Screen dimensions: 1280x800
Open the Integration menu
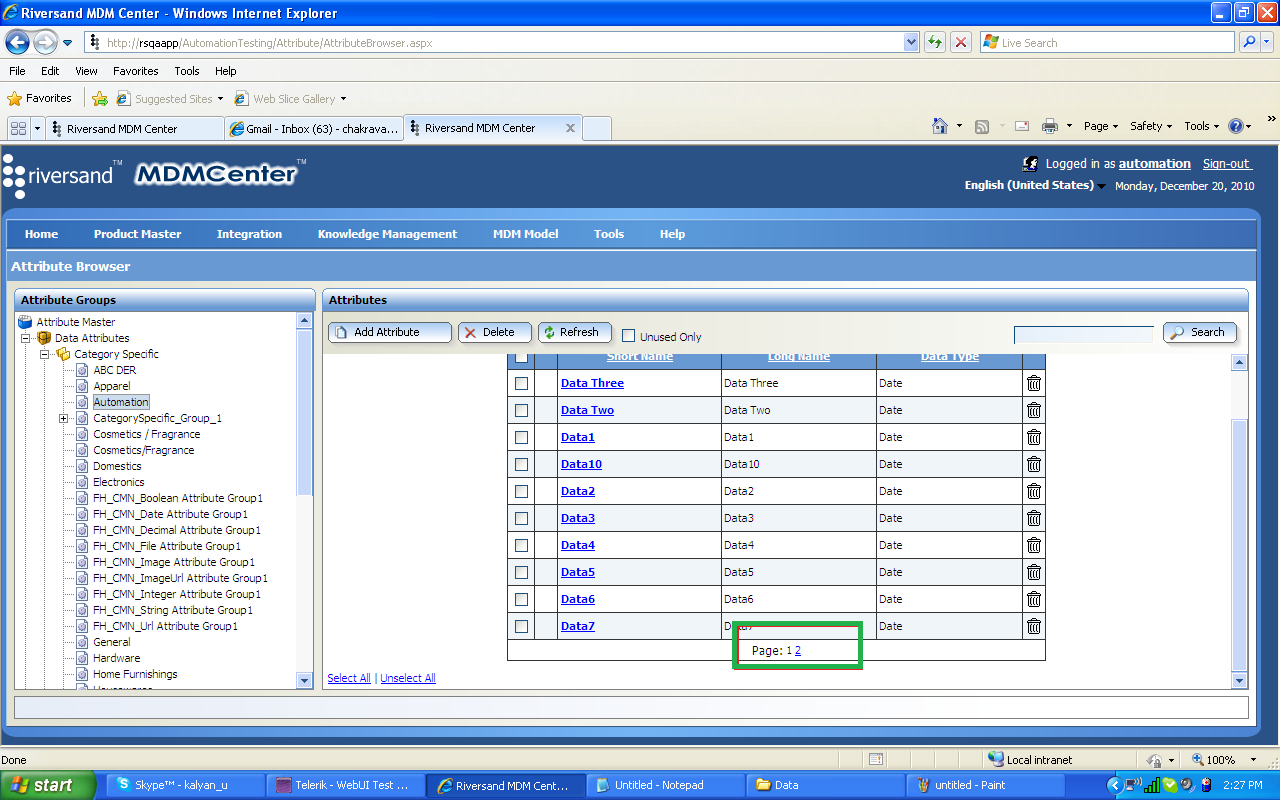(249, 234)
